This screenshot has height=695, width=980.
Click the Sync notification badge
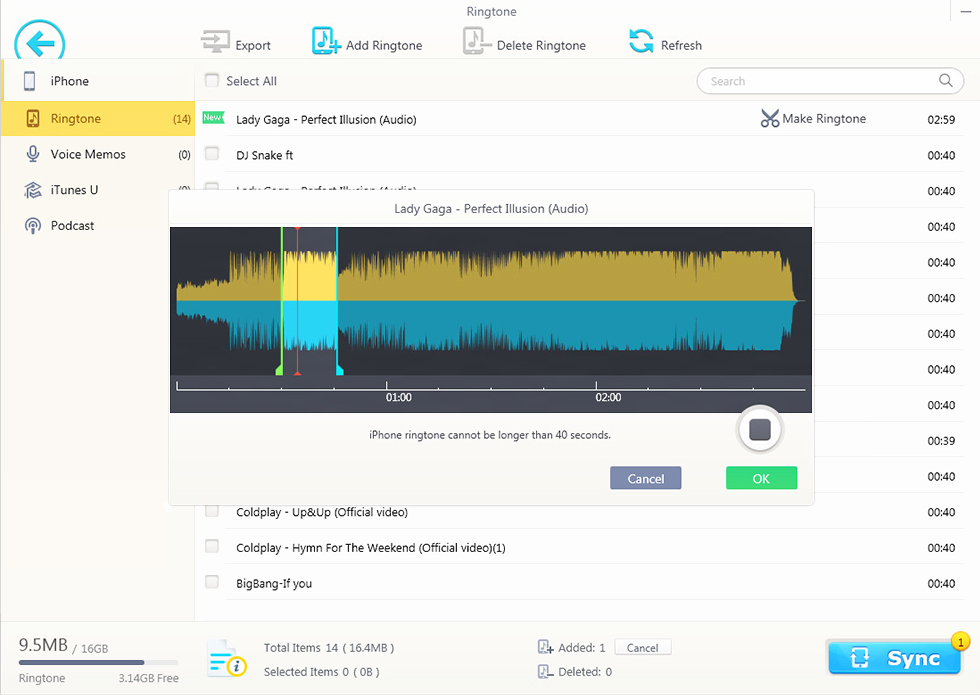point(960,641)
